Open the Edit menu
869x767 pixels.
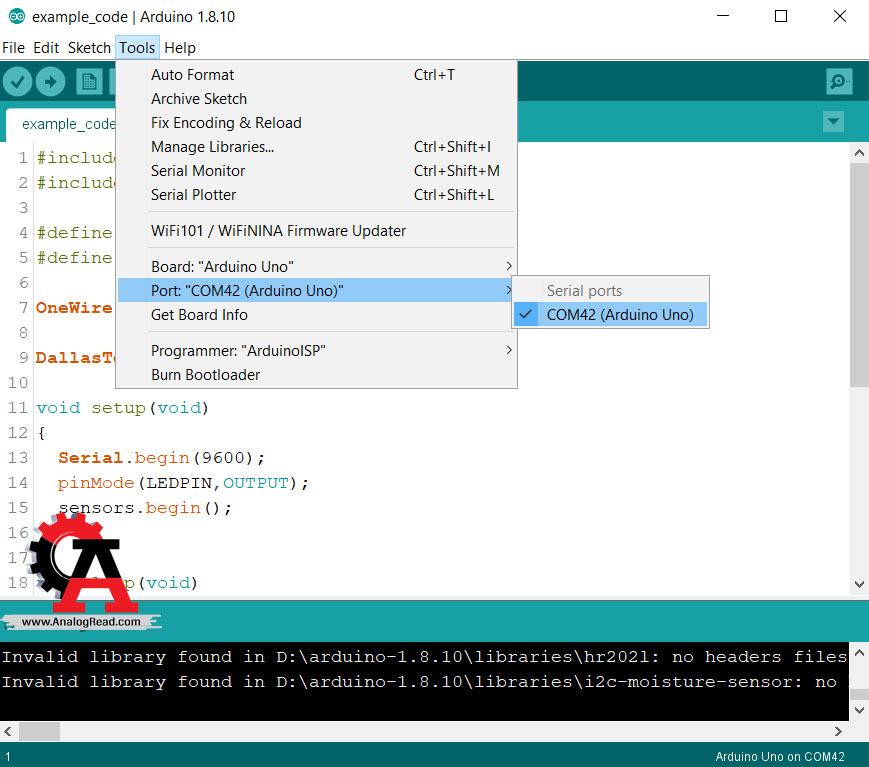(46, 48)
